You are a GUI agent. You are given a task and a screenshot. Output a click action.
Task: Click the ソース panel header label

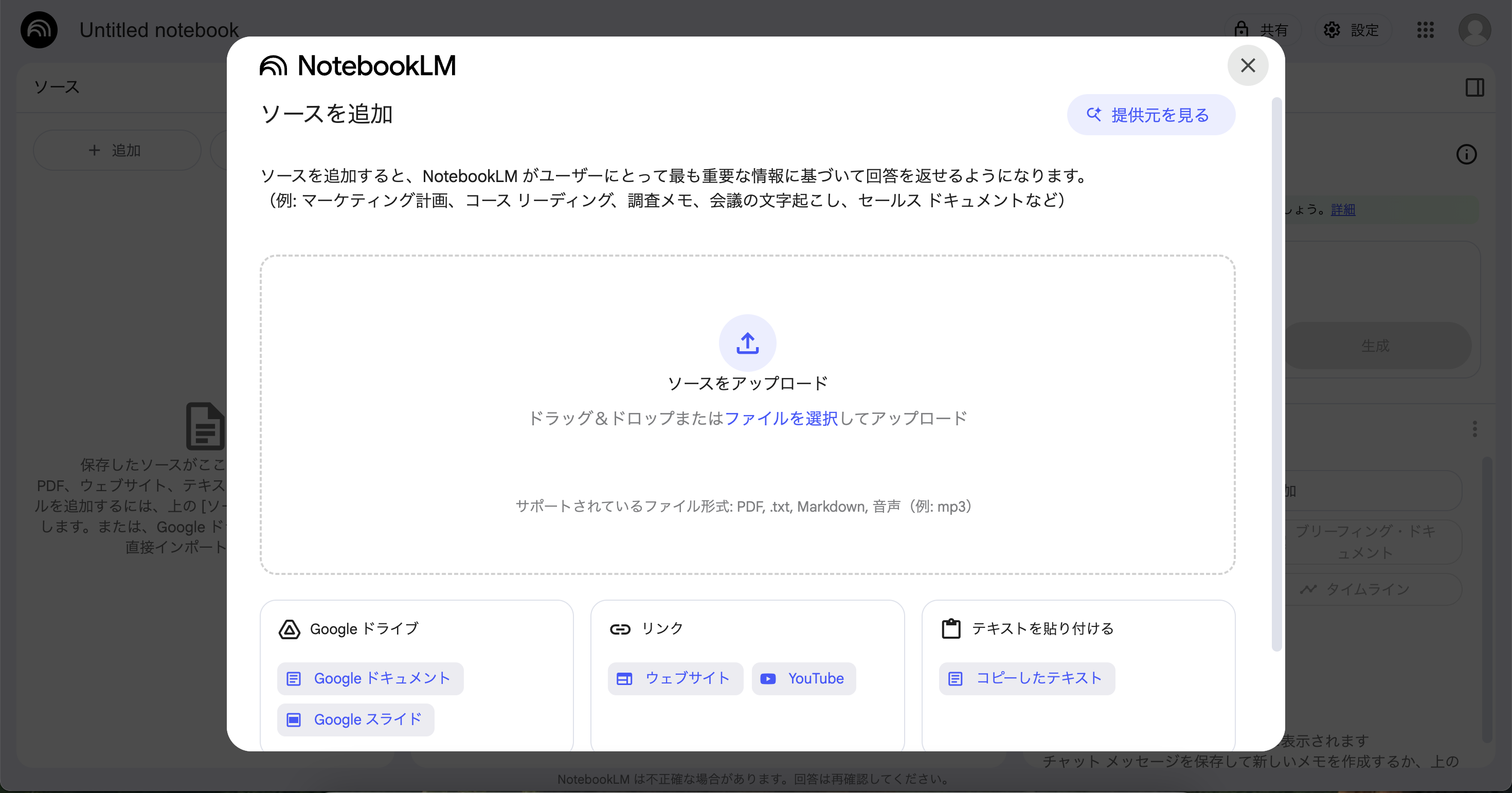[57, 87]
